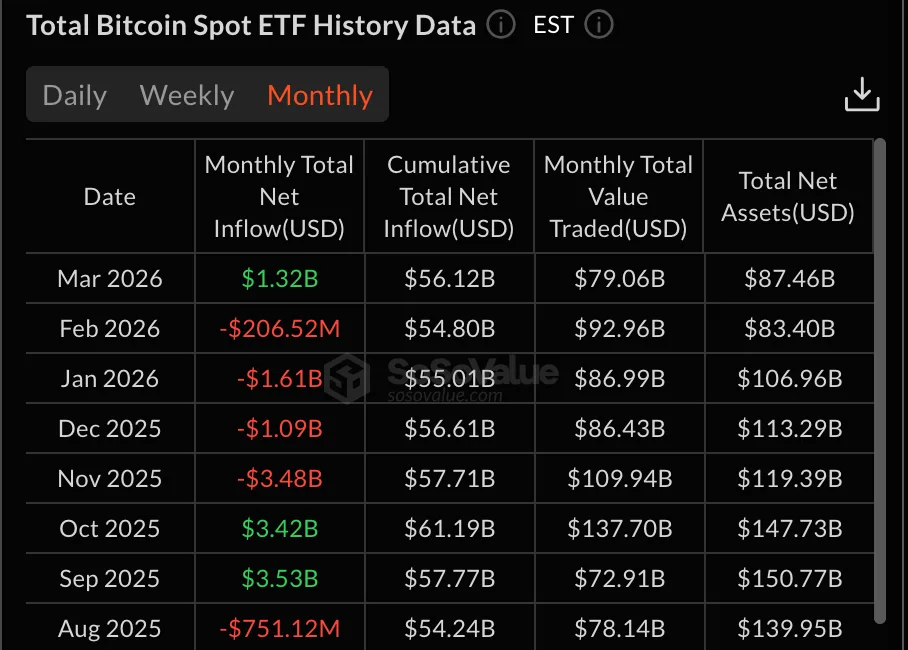The image size is (908, 650).
Task: Click the $147.73B net assets for Oct 2025
Action: pos(788,528)
